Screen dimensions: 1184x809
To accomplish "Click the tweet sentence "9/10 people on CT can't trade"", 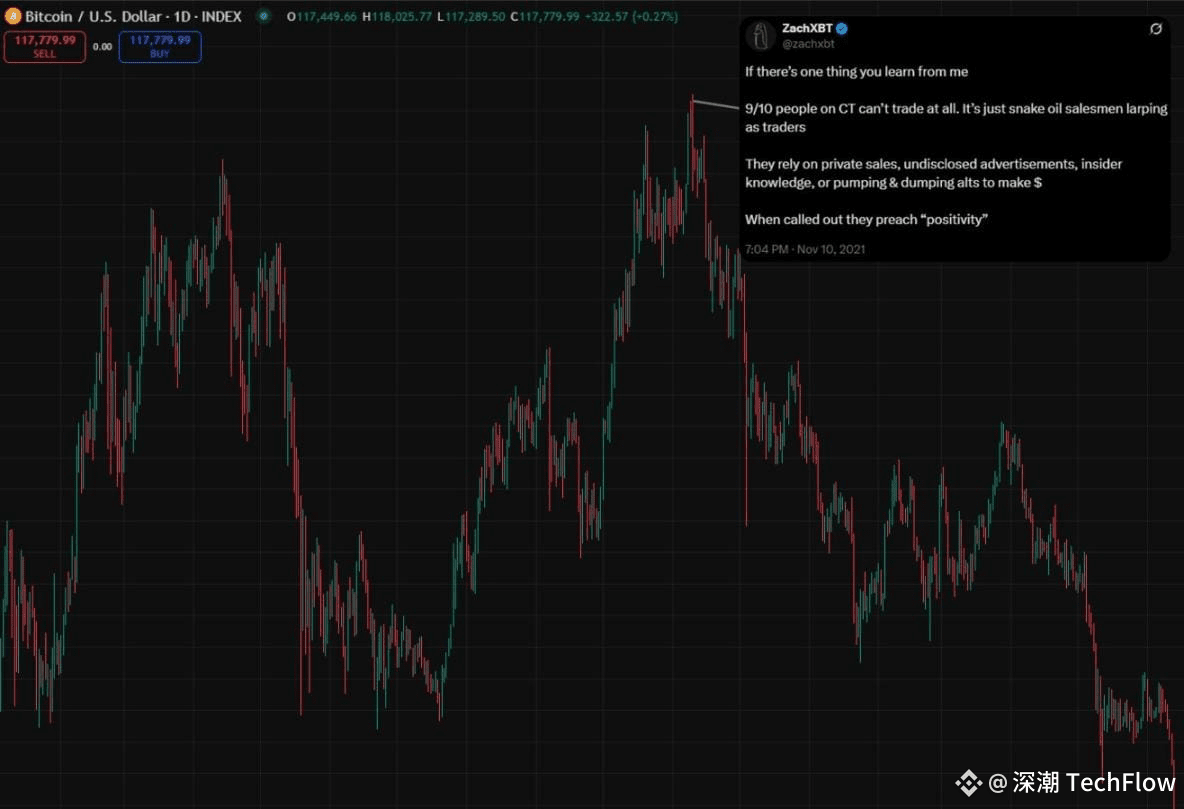I will [x=956, y=118].
